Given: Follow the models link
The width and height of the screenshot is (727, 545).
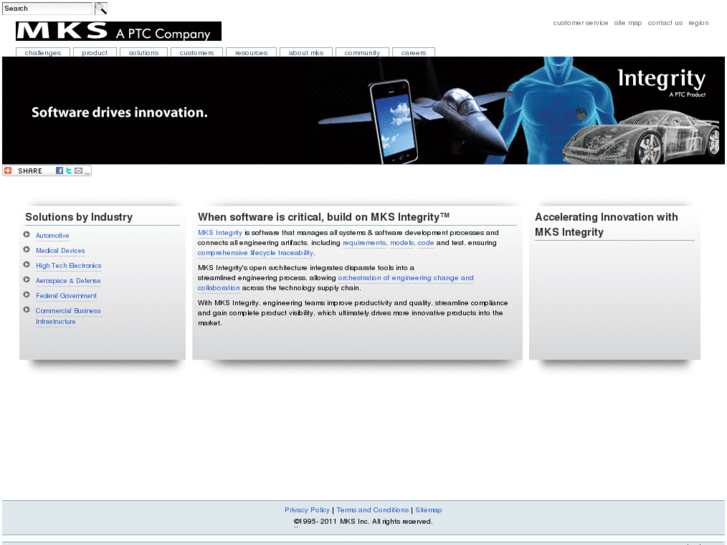Looking at the screenshot, I should pyautogui.click(x=402, y=243).
